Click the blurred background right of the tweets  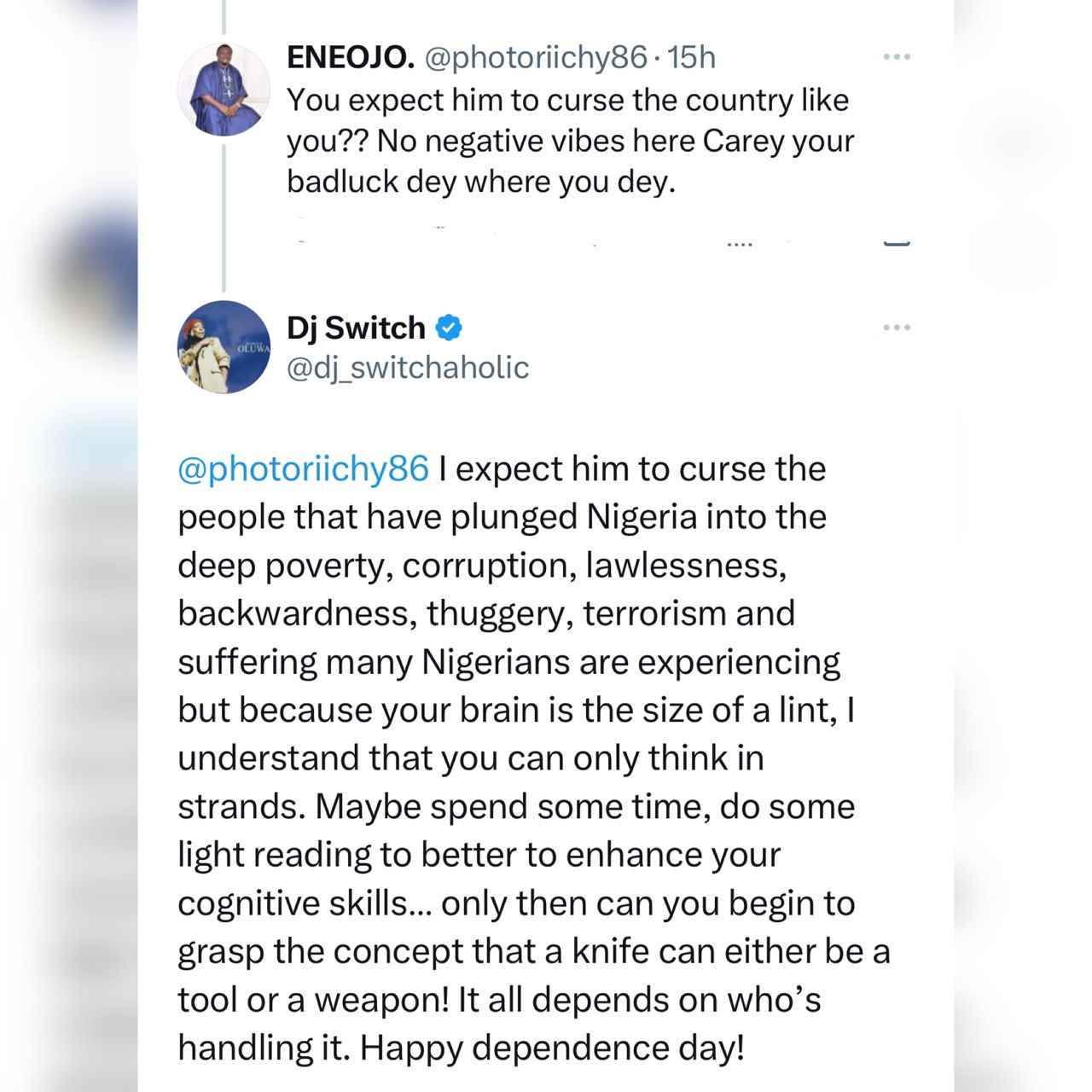tap(1022, 546)
